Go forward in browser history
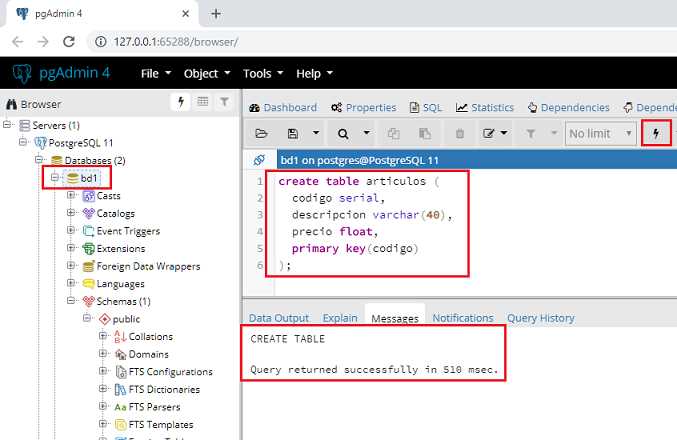677x440 pixels. tap(43, 41)
